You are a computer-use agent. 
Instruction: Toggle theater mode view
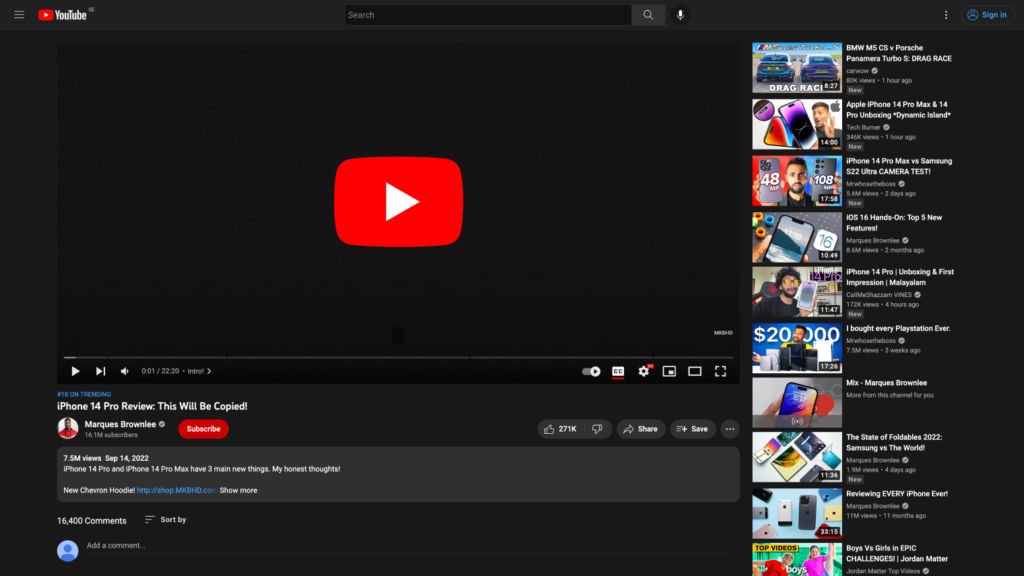click(694, 371)
